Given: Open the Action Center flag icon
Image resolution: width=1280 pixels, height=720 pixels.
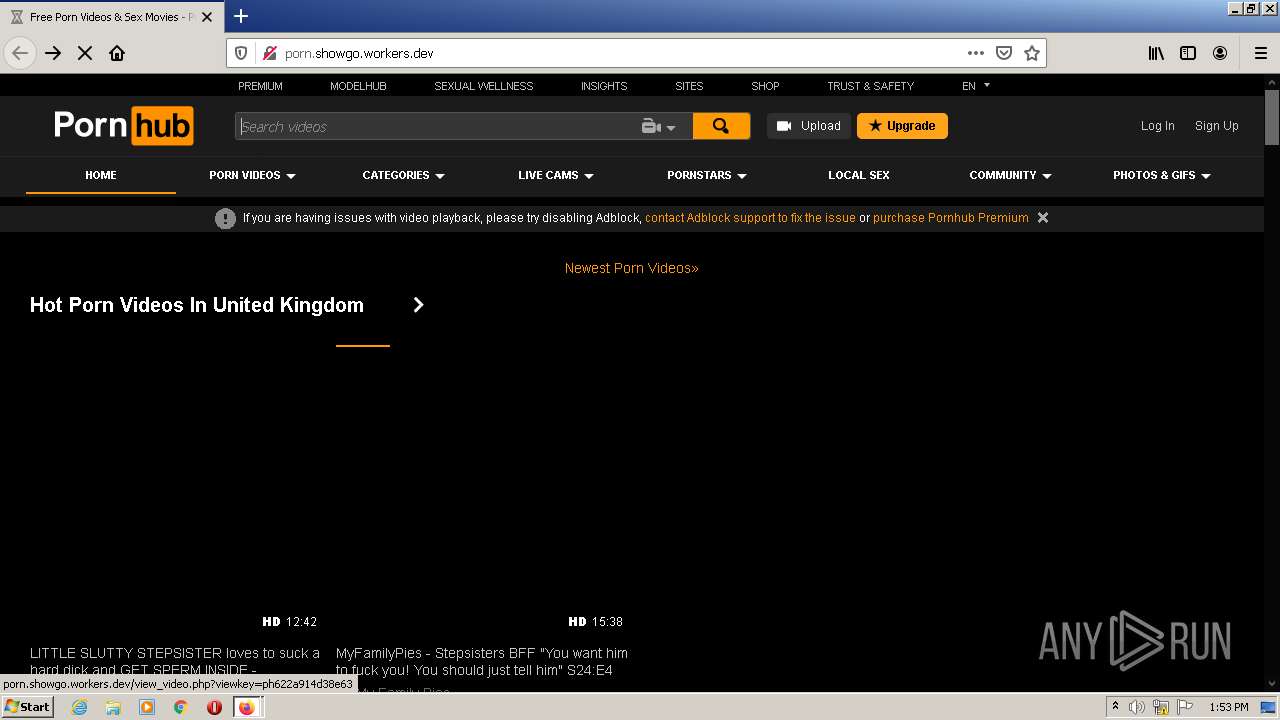Looking at the screenshot, I should 1185,707.
